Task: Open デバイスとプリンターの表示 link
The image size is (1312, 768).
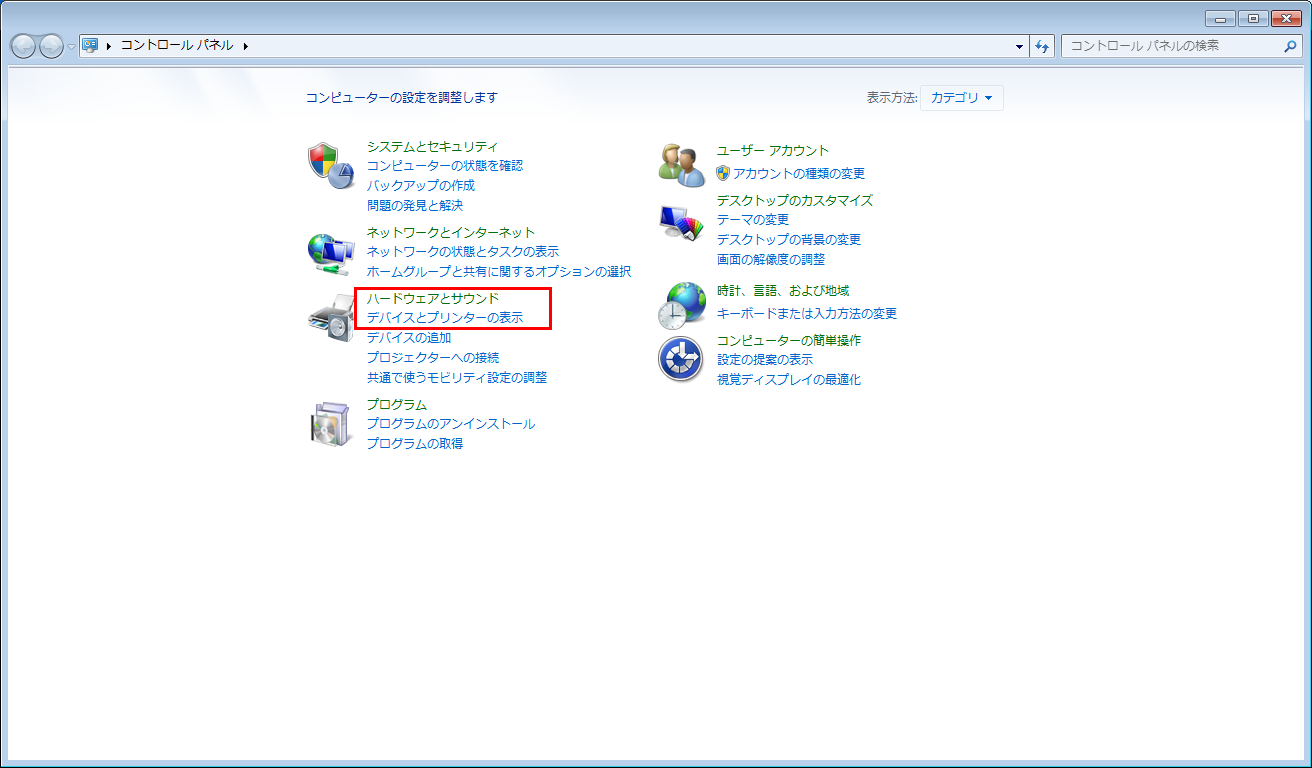Action: [444, 318]
